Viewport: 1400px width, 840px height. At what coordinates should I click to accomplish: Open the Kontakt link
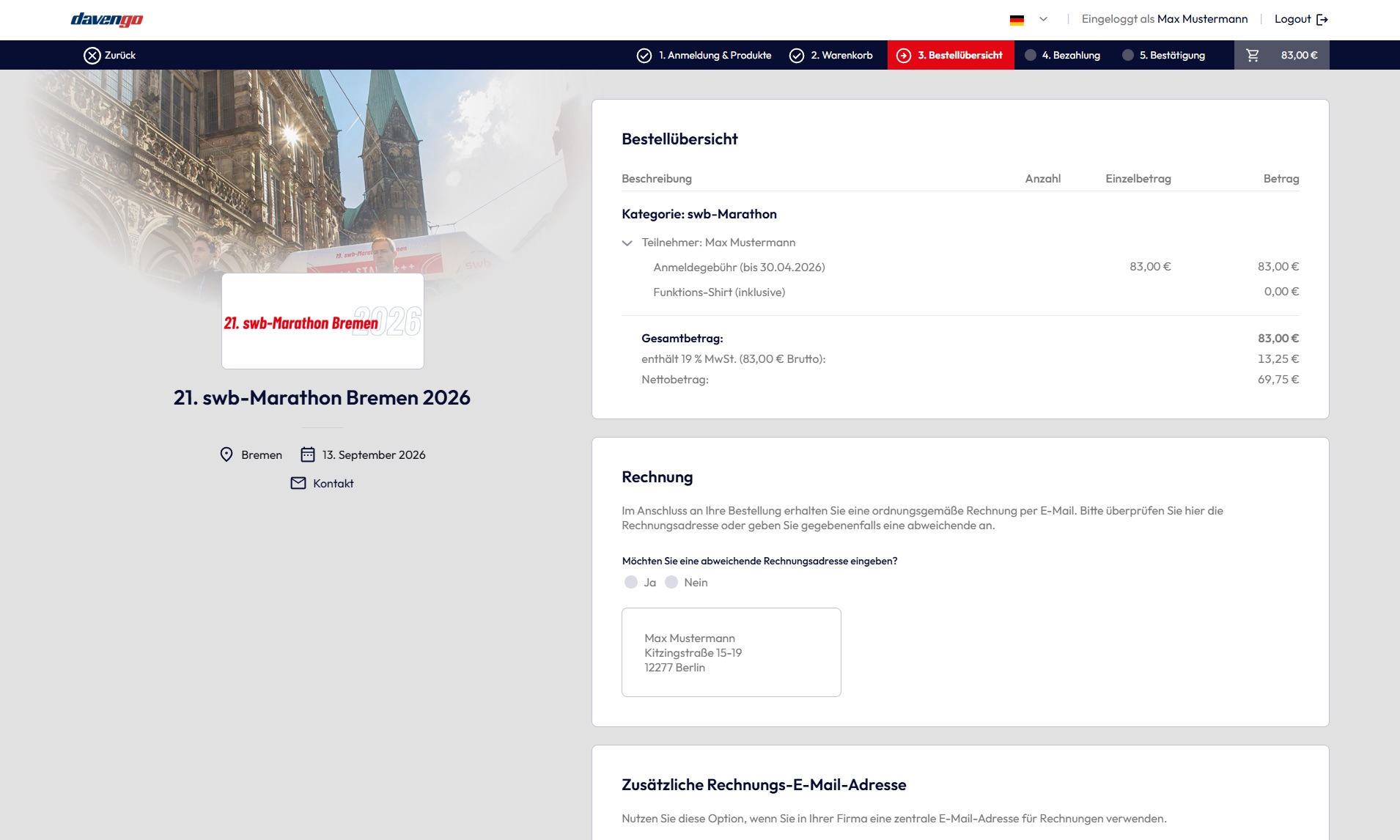[334, 484]
